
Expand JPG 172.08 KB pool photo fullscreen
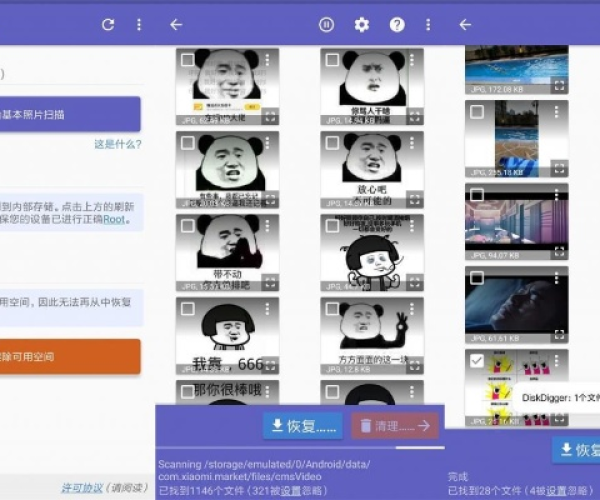[x=559, y=86]
